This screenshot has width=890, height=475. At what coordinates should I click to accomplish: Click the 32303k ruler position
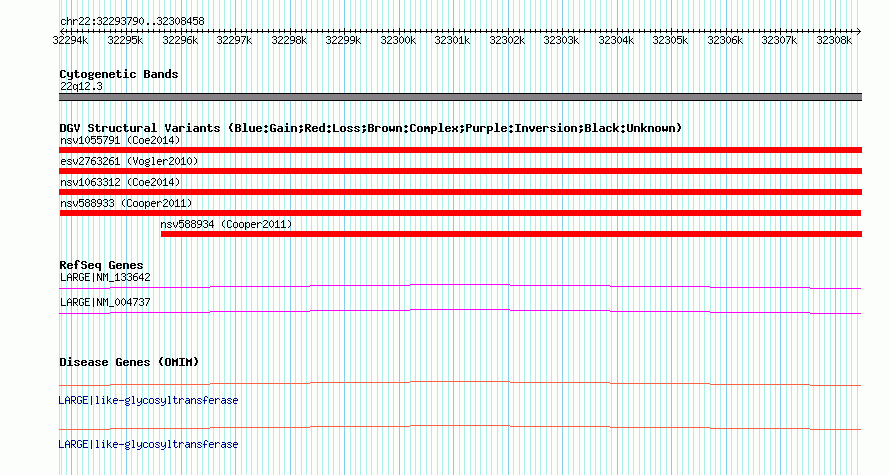(x=561, y=40)
